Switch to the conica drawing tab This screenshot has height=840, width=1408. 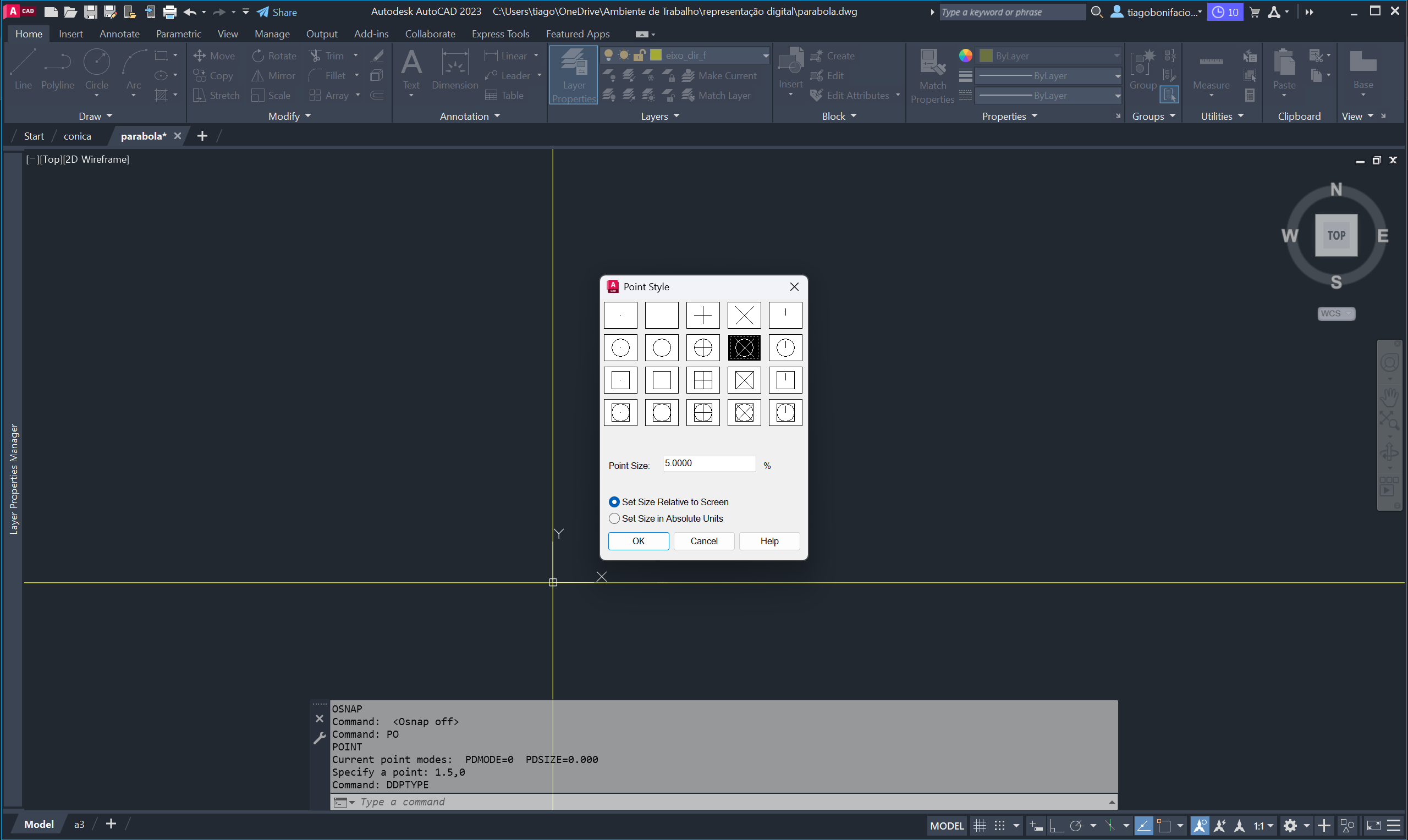[x=78, y=136]
